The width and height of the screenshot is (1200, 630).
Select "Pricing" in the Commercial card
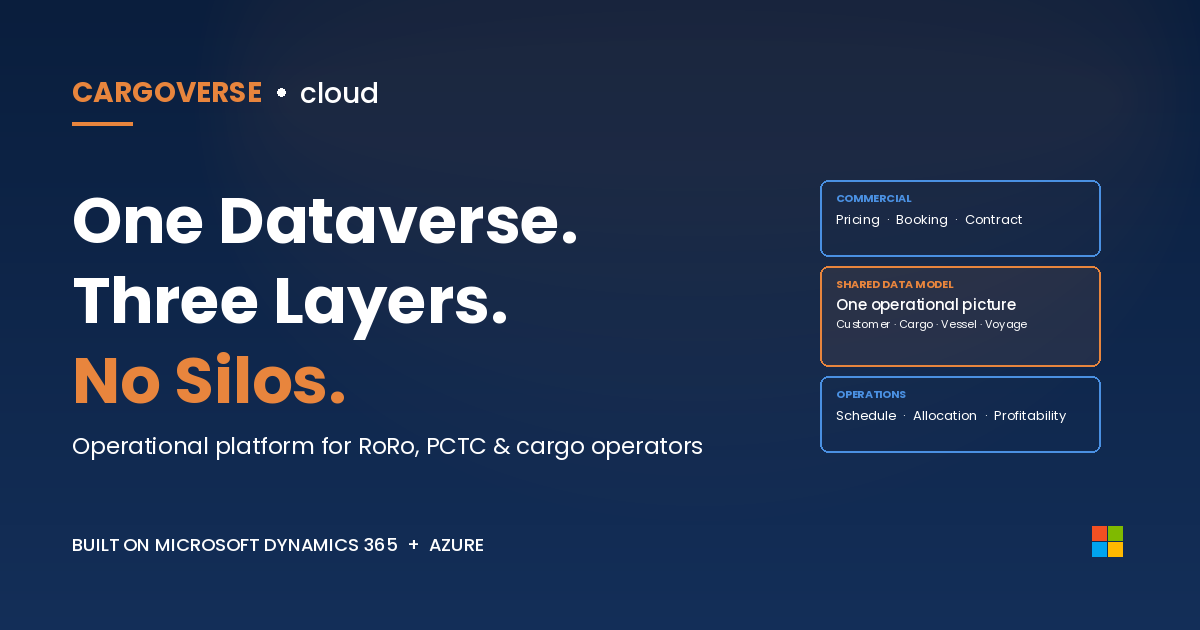click(858, 220)
